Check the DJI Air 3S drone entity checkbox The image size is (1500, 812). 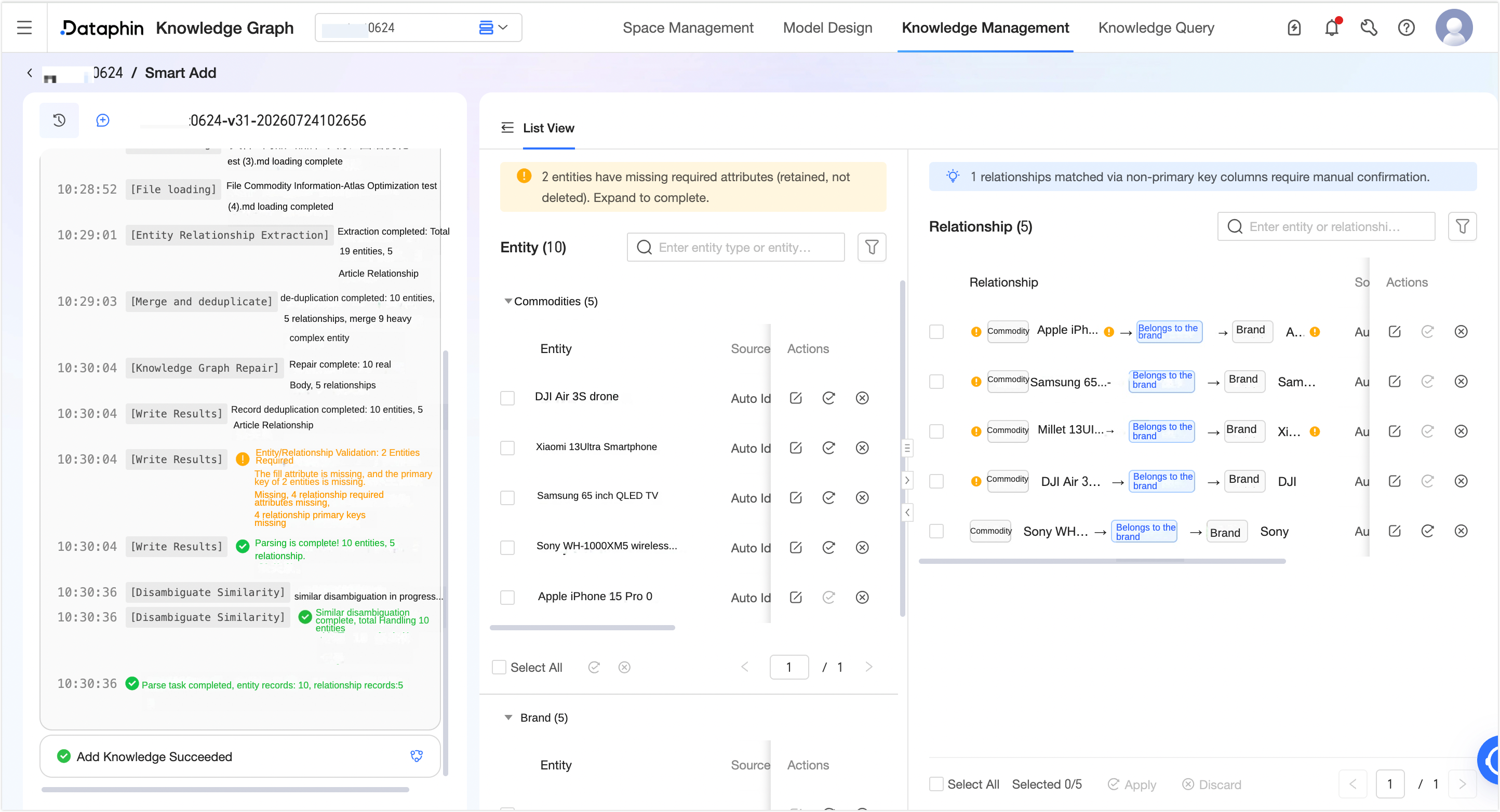pos(508,398)
